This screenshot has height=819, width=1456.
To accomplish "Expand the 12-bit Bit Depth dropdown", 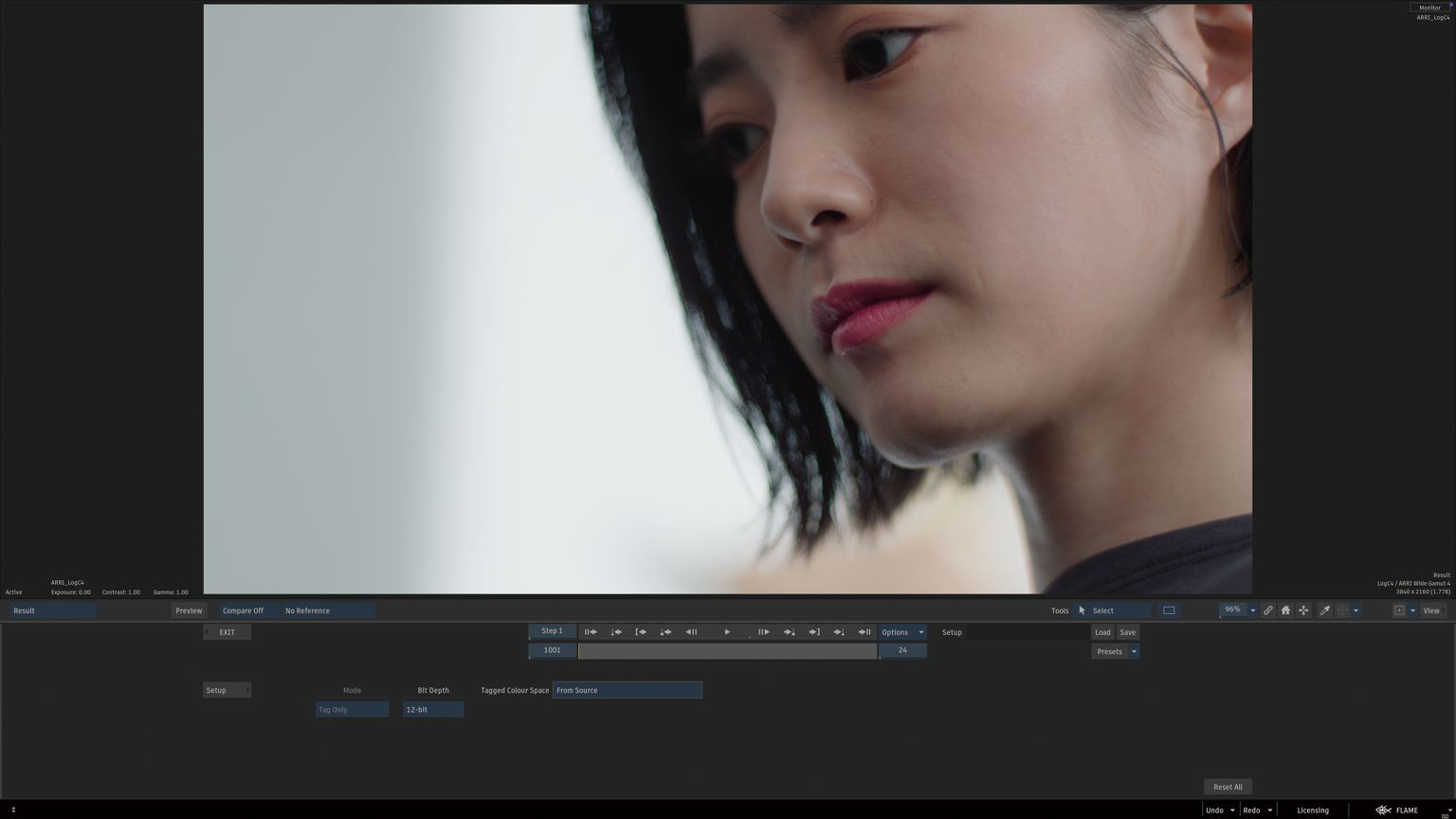I will click(433, 710).
